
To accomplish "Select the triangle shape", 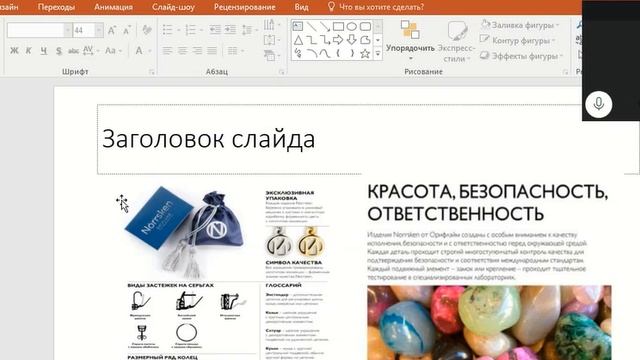I will point(298,40).
